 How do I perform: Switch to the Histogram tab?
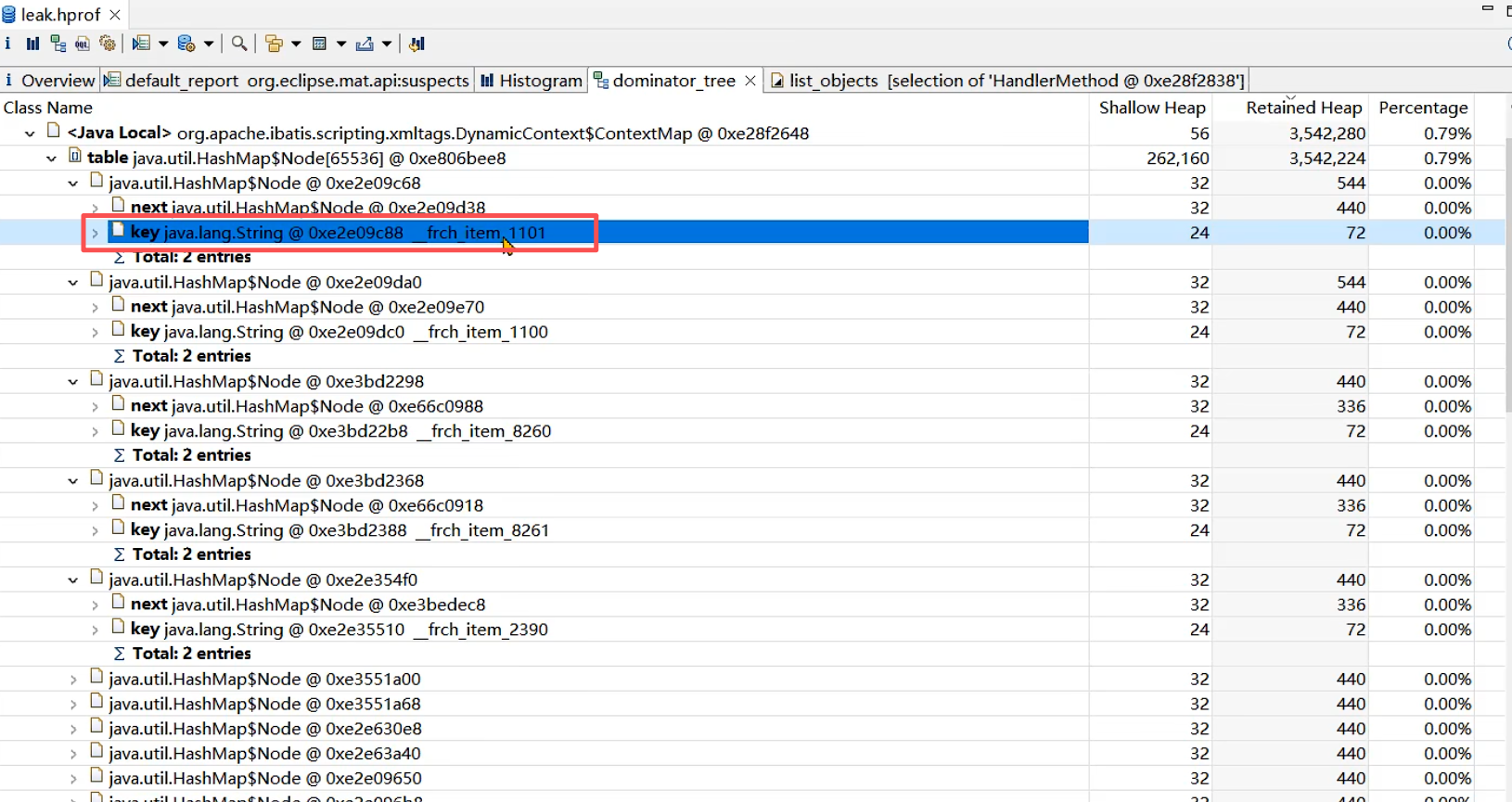(532, 81)
